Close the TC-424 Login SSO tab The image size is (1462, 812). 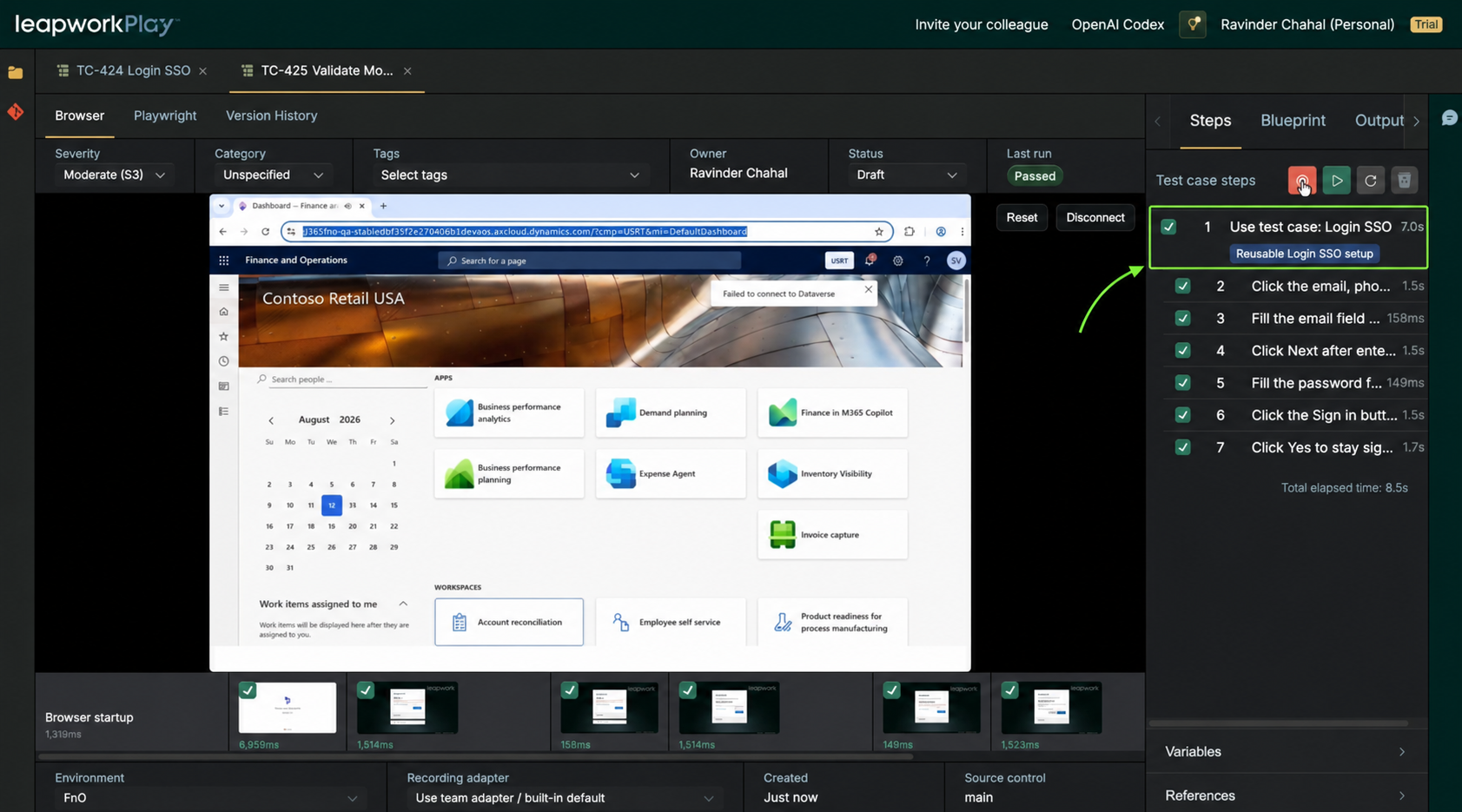(202, 71)
